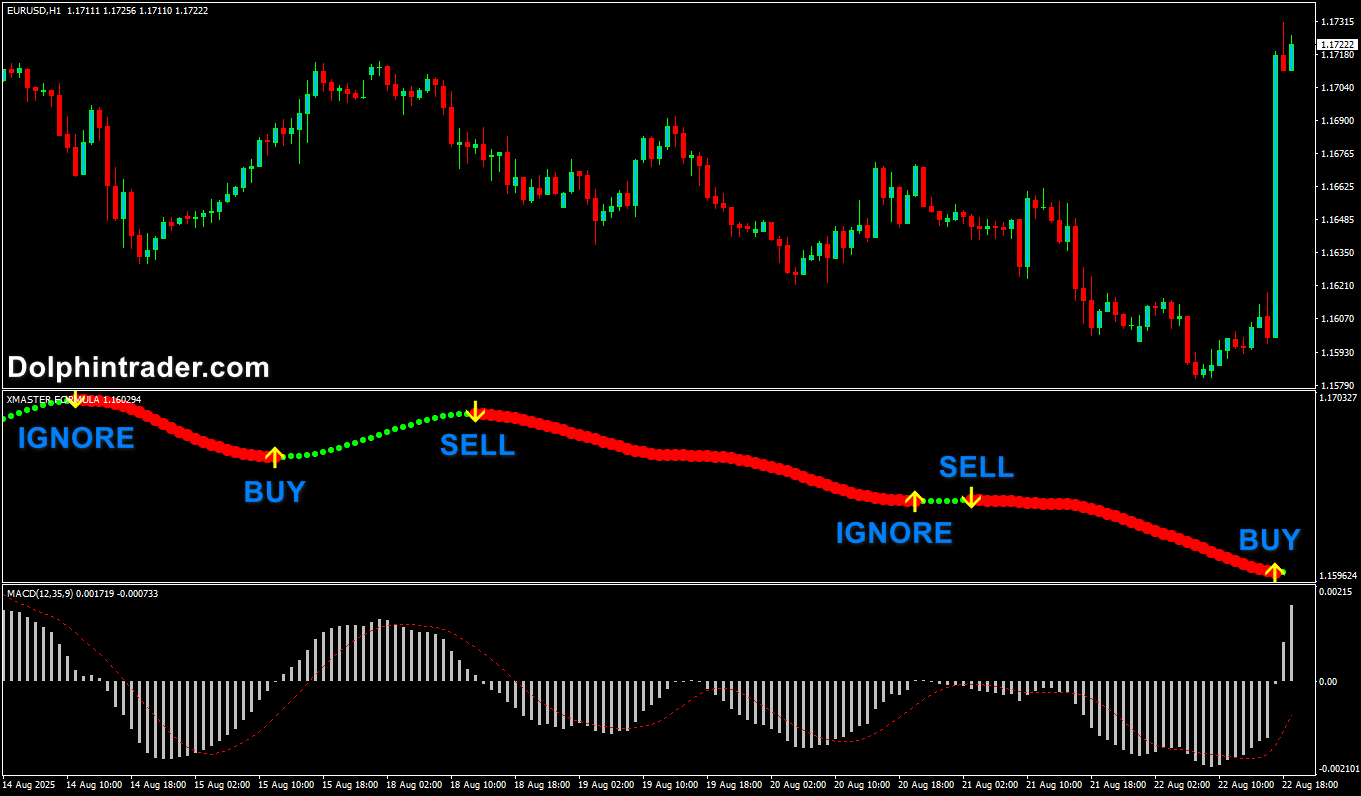The height and width of the screenshot is (796, 1361).
Task: Click the 1.15790 level on price scale
Action: click(x=1337, y=385)
